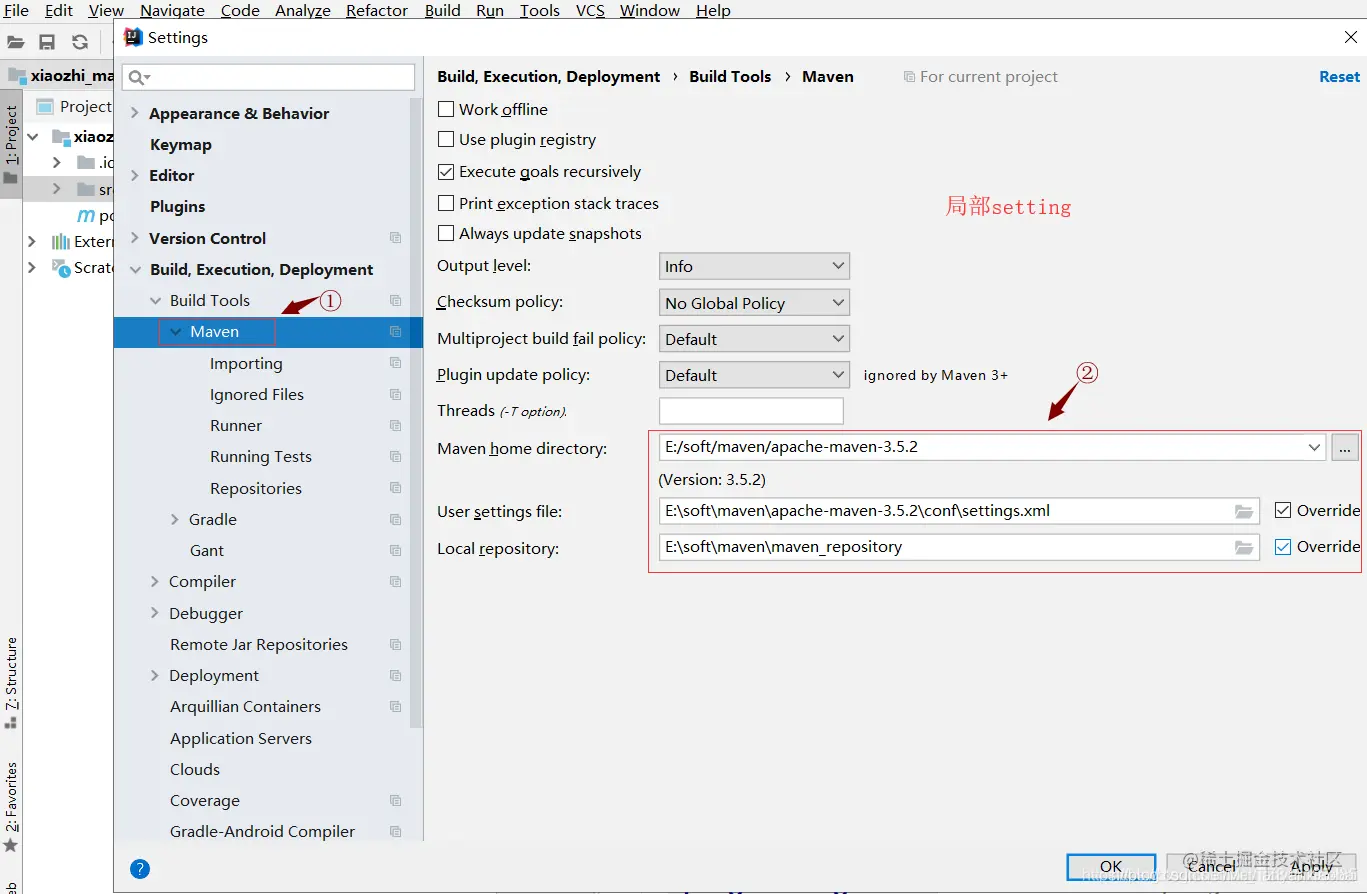Expand the Appearance & Behavior section
Screen dimensions: 1367x894
click(x=135, y=113)
